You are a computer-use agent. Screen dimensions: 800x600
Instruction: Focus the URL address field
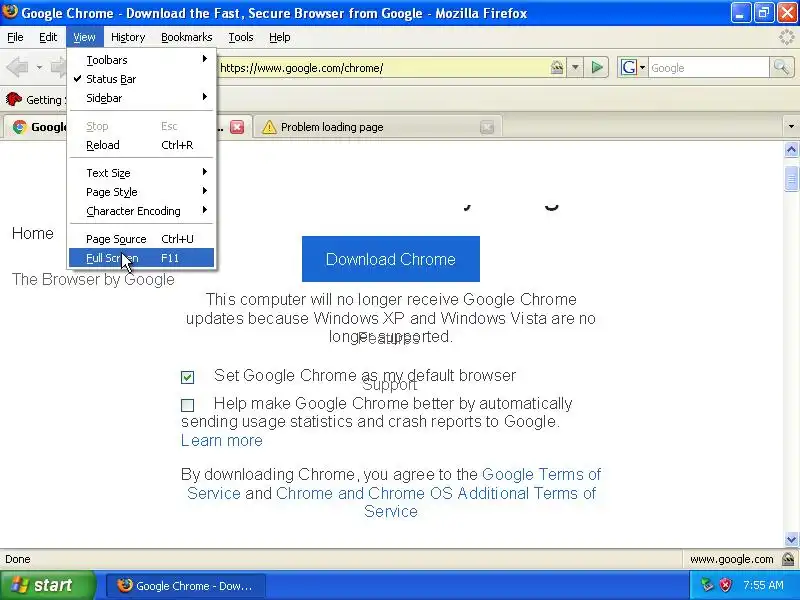[383, 67]
